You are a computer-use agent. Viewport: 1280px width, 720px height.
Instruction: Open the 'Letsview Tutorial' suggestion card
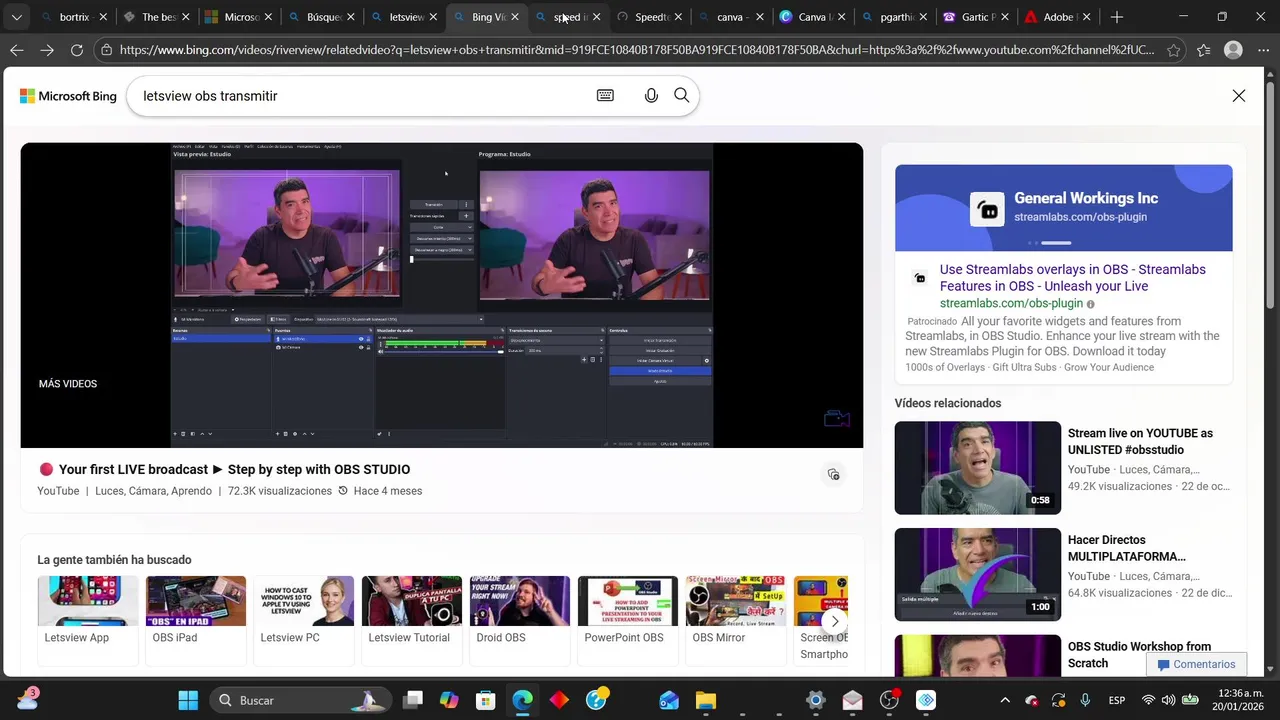click(x=412, y=620)
